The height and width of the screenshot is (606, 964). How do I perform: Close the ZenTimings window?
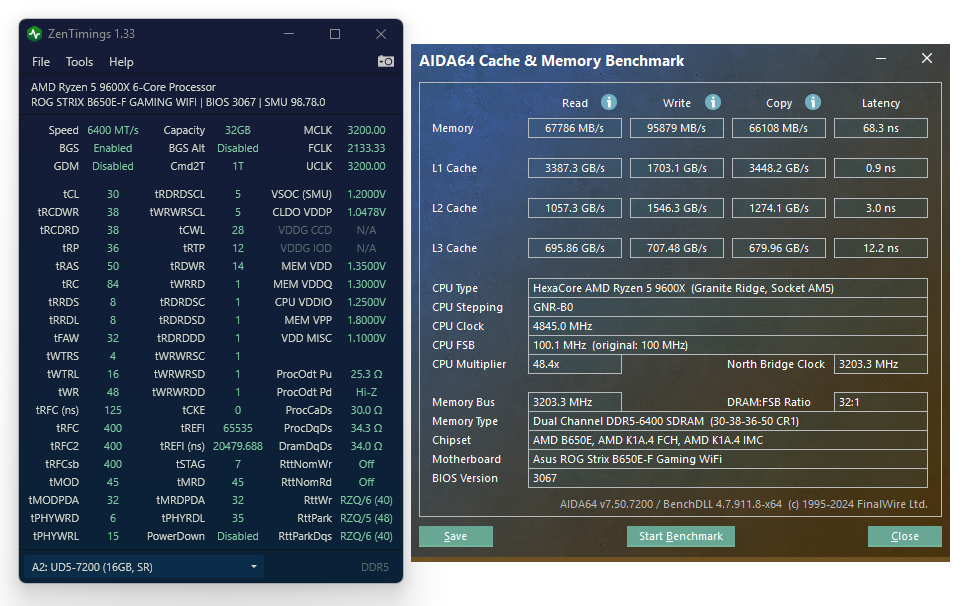pos(381,34)
